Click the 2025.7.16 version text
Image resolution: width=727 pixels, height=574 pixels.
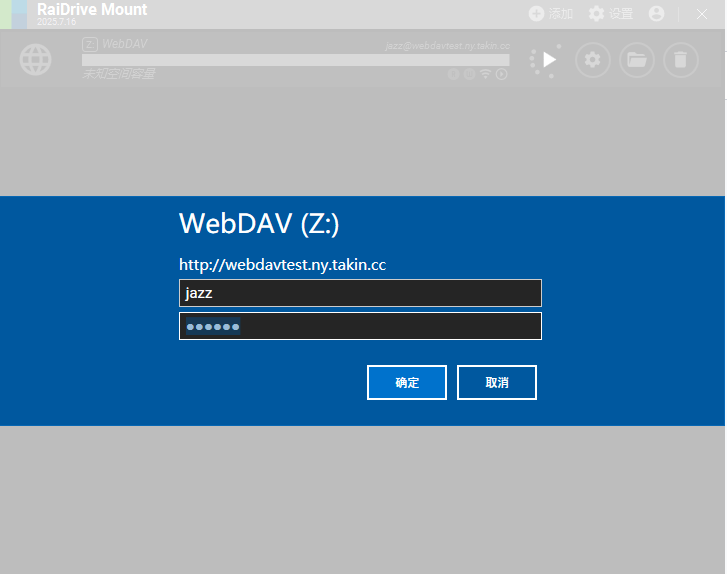click(57, 22)
